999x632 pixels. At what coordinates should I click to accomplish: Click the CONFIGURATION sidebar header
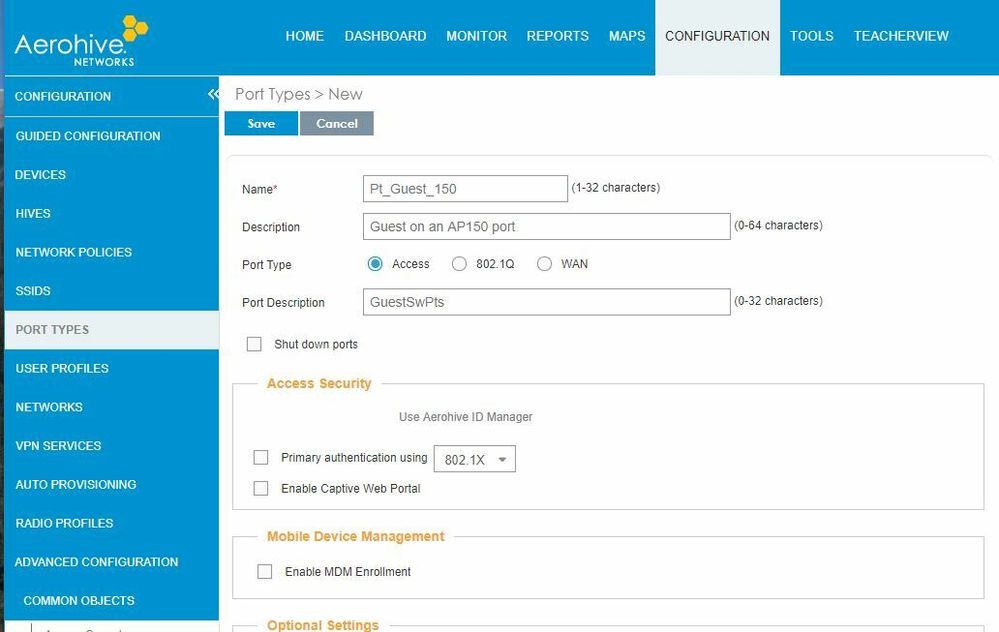[63, 96]
